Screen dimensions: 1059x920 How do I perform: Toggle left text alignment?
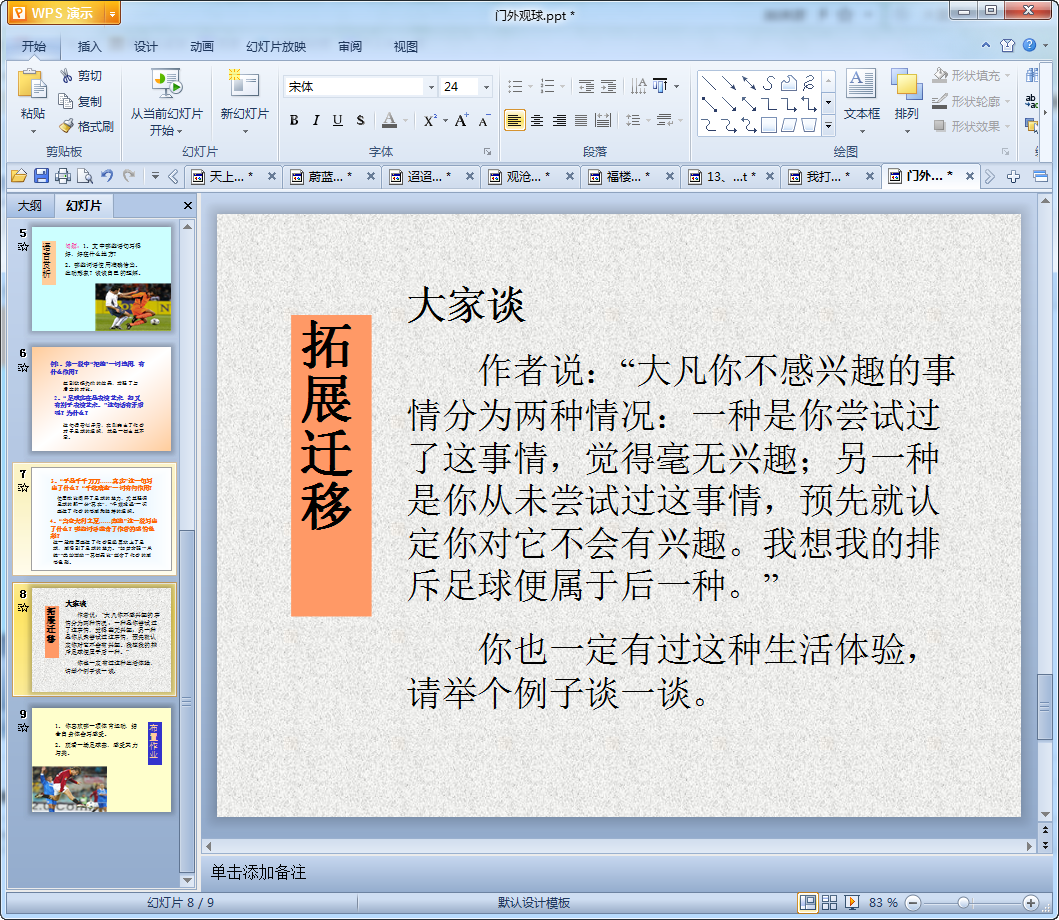click(515, 120)
